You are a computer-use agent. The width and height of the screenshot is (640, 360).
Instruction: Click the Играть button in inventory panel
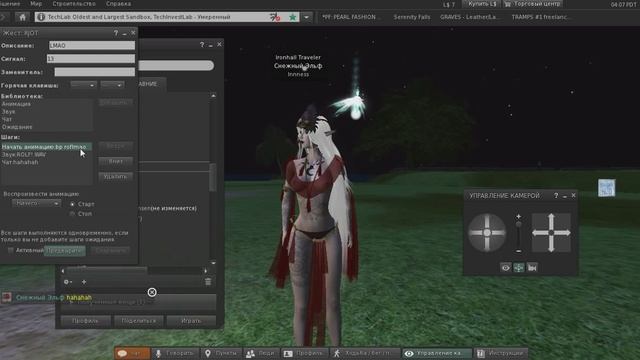point(191,321)
